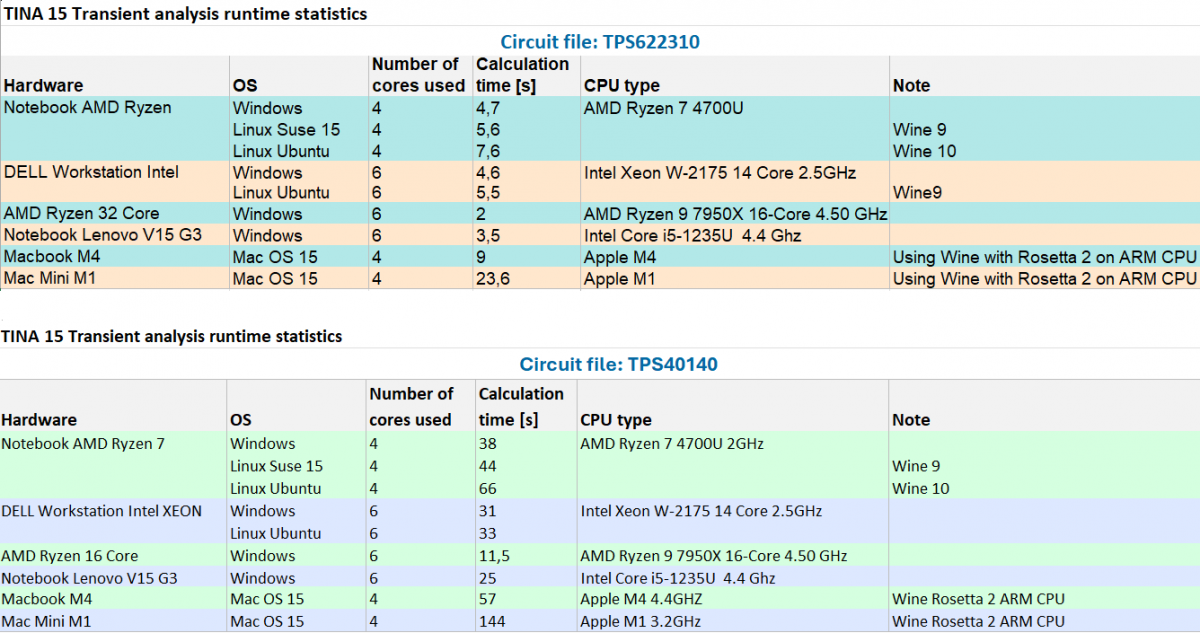Select the calculation time cell showing 23,6
Viewport: 1200px width, 633px height.
coord(494,279)
